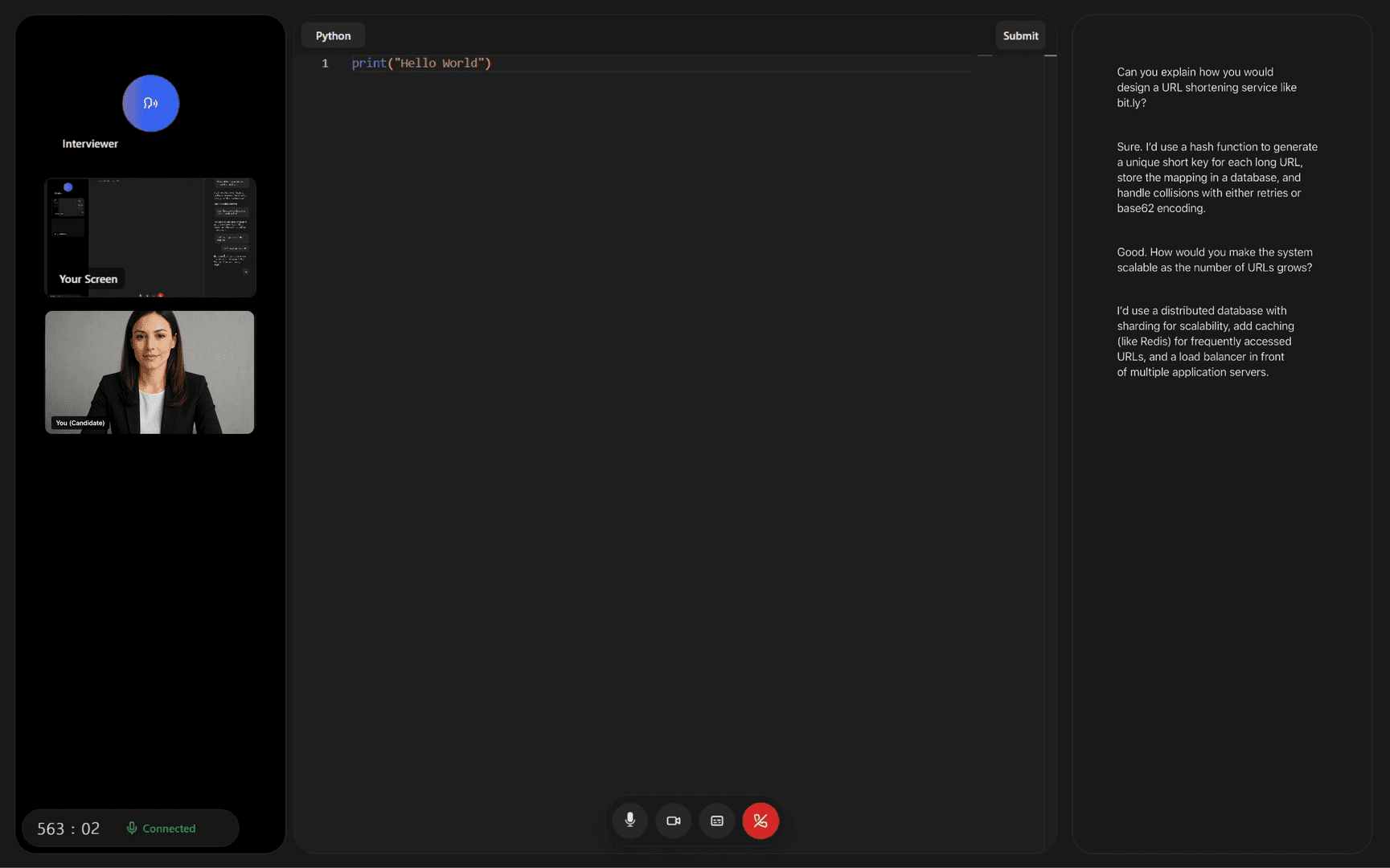The image size is (1390, 868).
Task: Click the code editor's vertical scrollbar
Action: [x=1050, y=450]
